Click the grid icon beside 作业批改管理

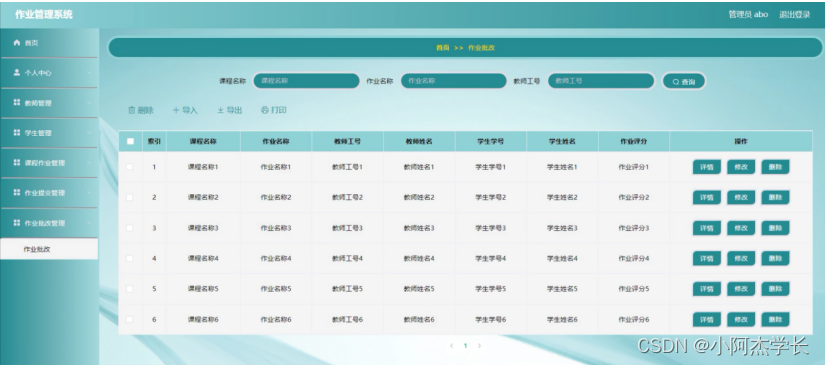[x=17, y=222]
